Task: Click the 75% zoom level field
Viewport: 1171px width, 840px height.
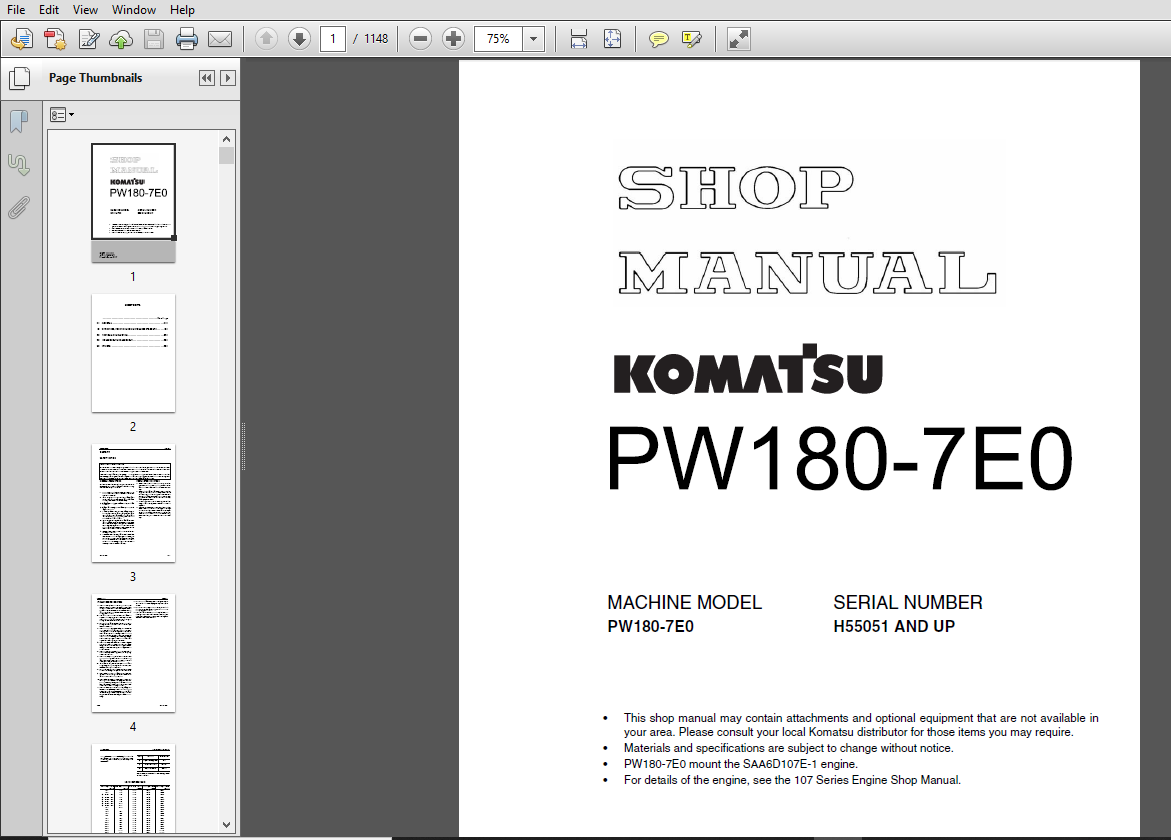Action: point(498,39)
